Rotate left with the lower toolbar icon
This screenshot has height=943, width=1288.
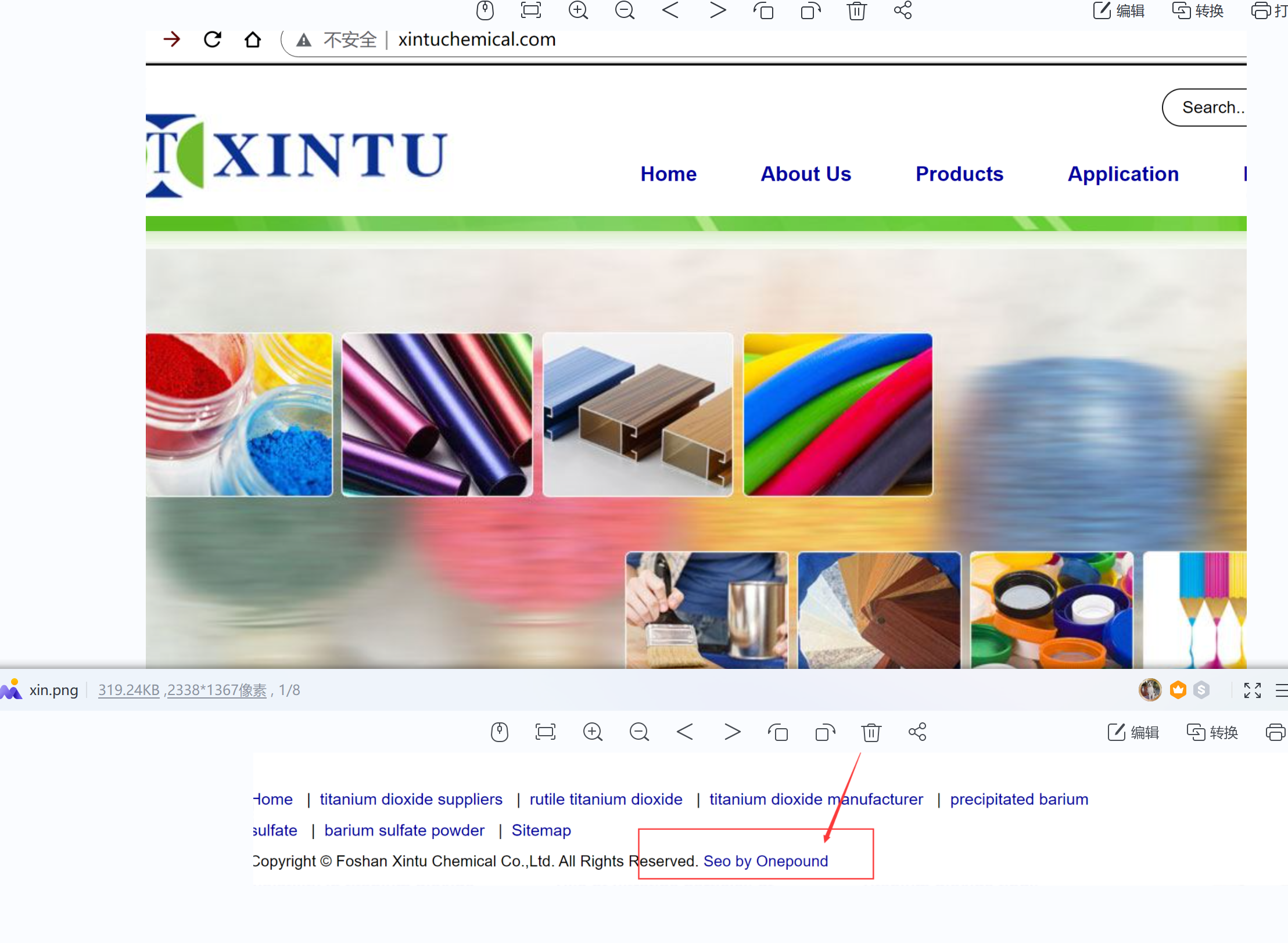pyautogui.click(x=778, y=732)
